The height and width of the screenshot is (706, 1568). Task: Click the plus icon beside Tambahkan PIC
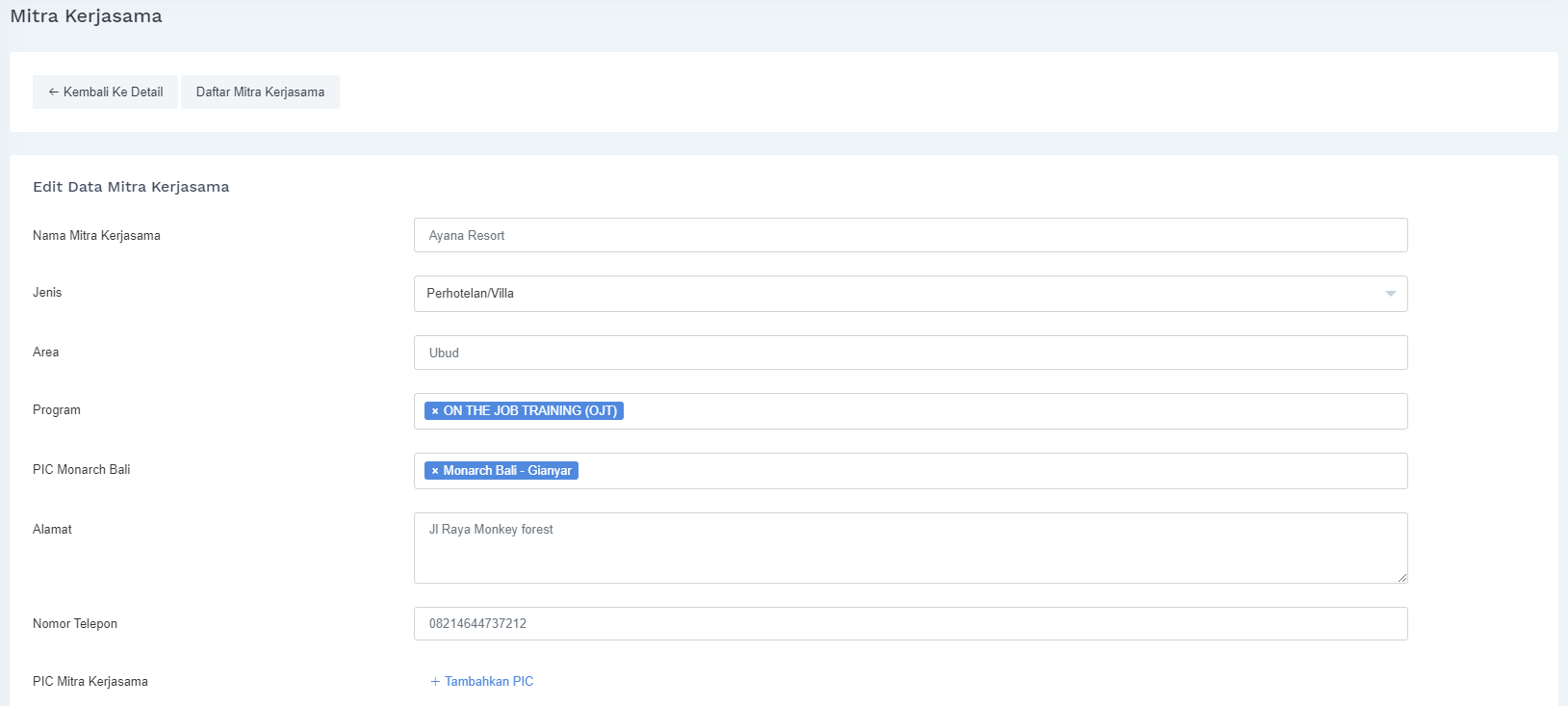(x=435, y=682)
